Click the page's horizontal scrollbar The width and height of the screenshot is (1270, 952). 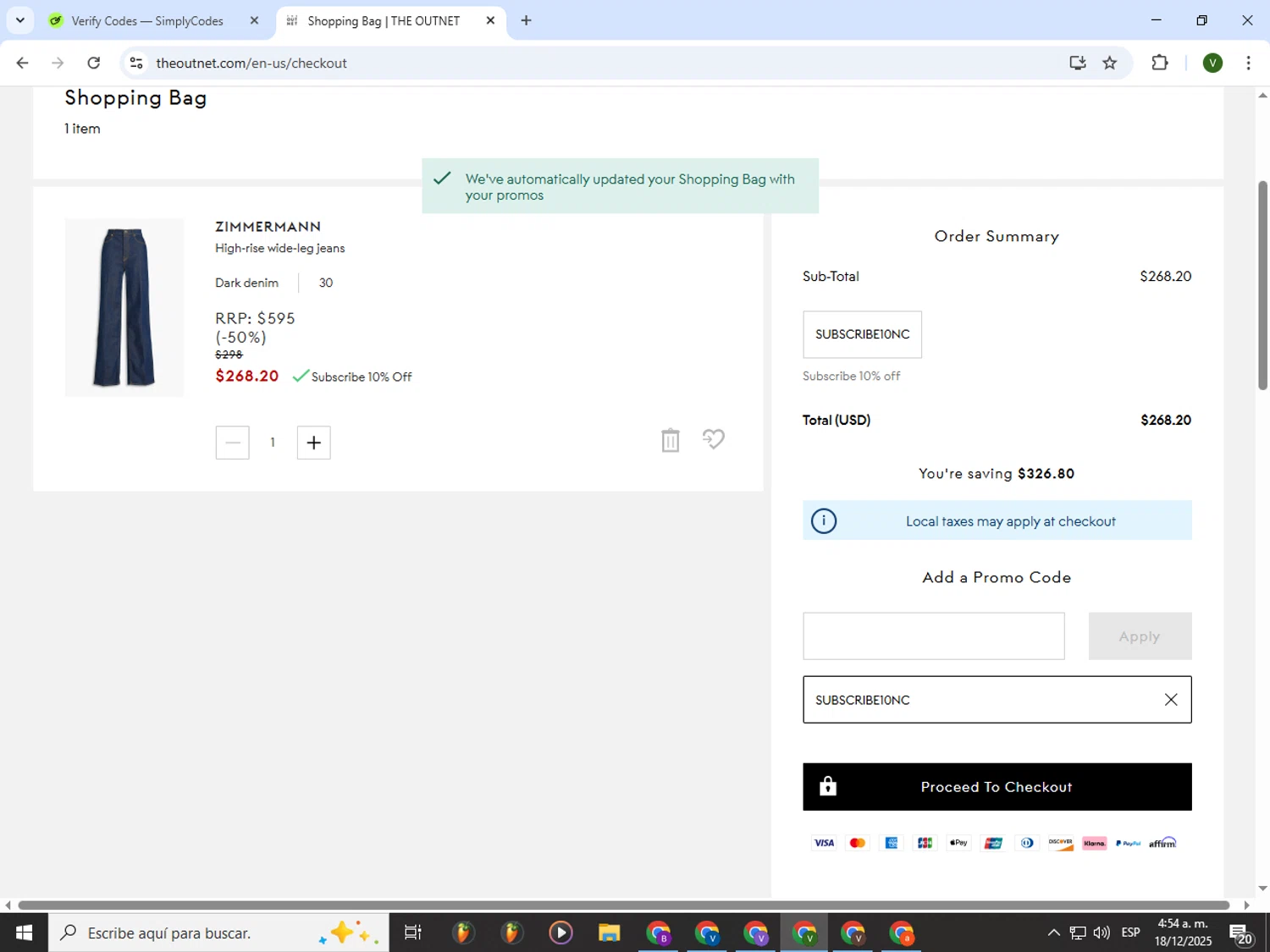tap(624, 905)
